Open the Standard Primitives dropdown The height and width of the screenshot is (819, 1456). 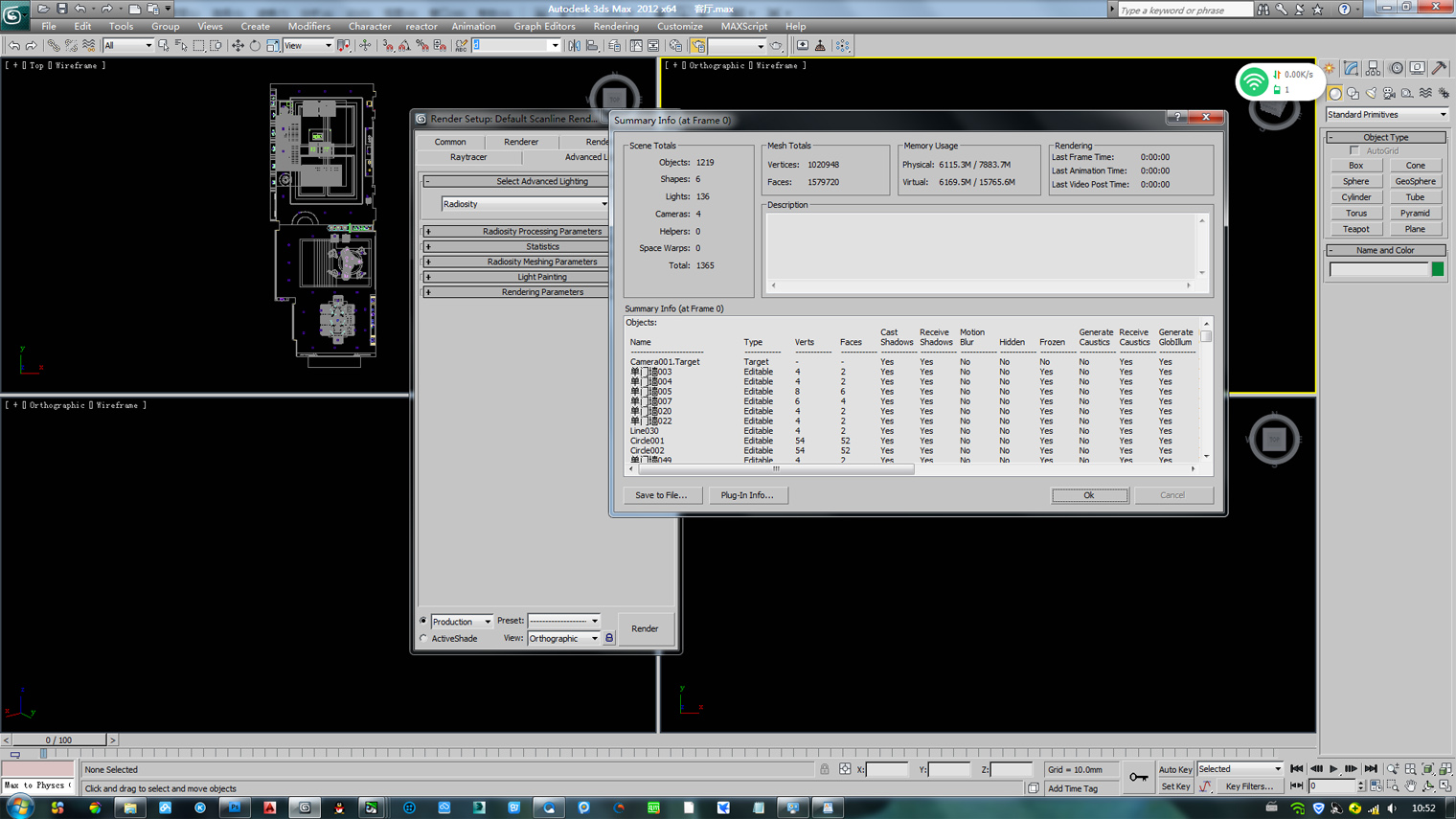[1386, 115]
